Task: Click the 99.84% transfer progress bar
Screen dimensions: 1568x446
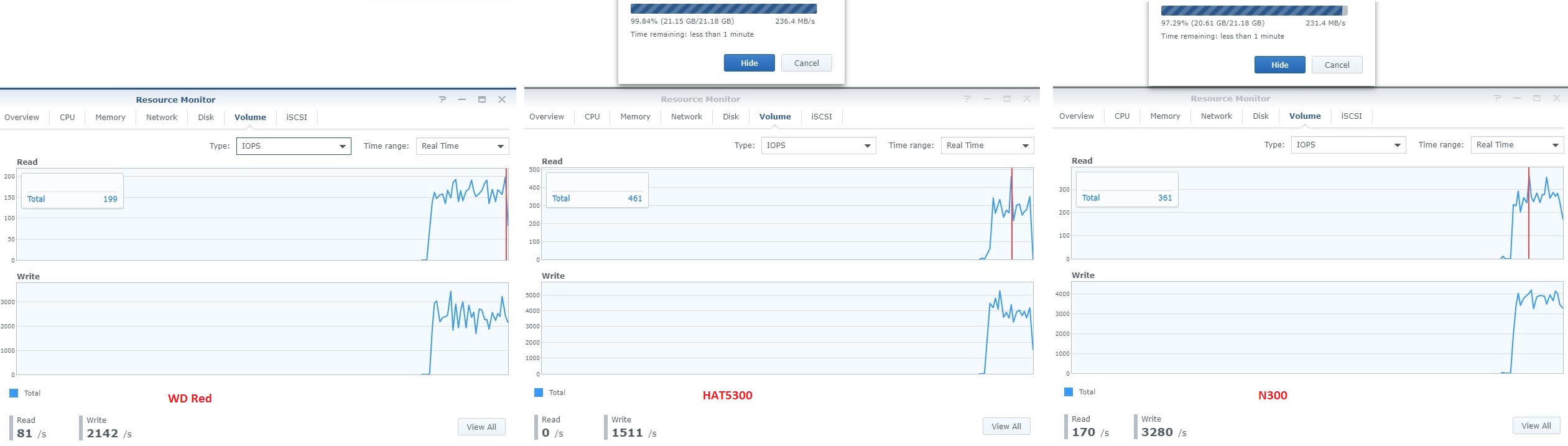Action: click(724, 9)
